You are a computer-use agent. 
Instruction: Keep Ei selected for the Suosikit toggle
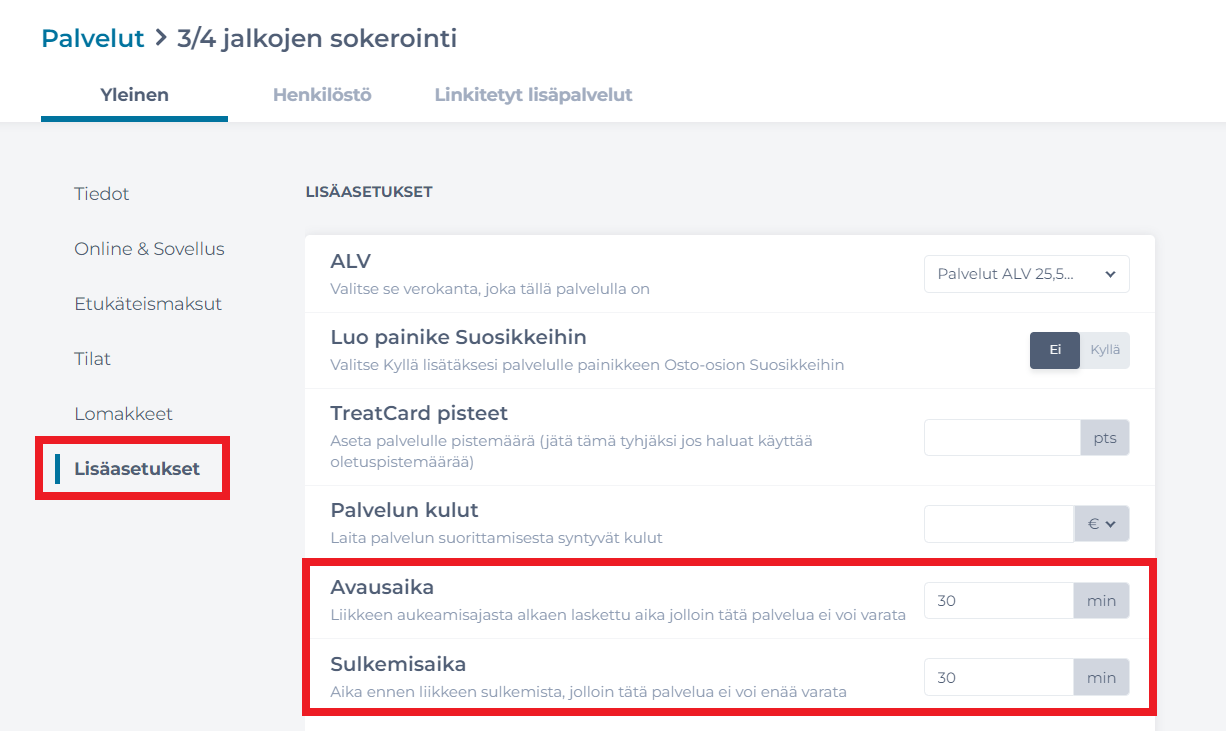tap(1055, 351)
